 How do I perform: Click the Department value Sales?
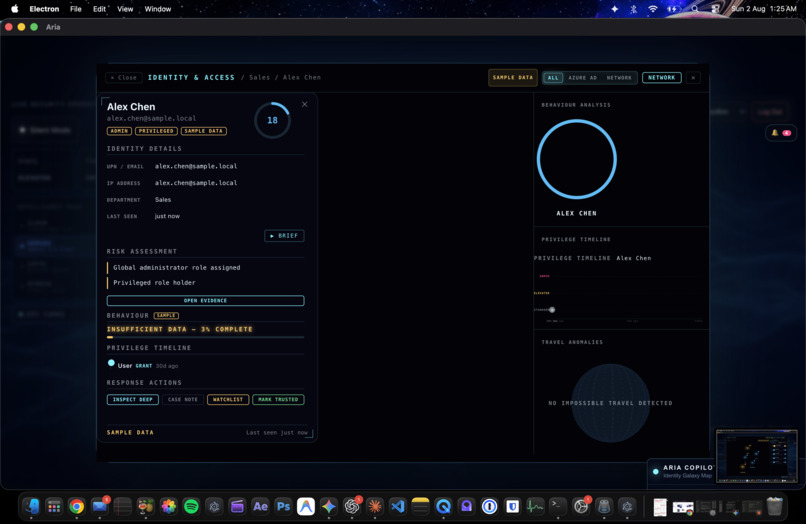163,200
